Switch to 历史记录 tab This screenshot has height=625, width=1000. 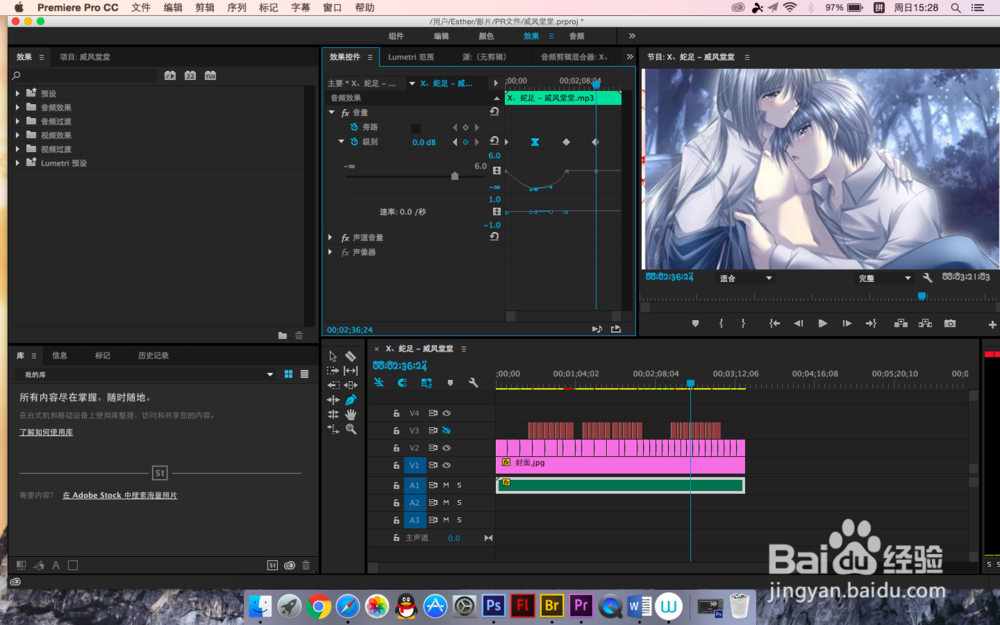(154, 355)
